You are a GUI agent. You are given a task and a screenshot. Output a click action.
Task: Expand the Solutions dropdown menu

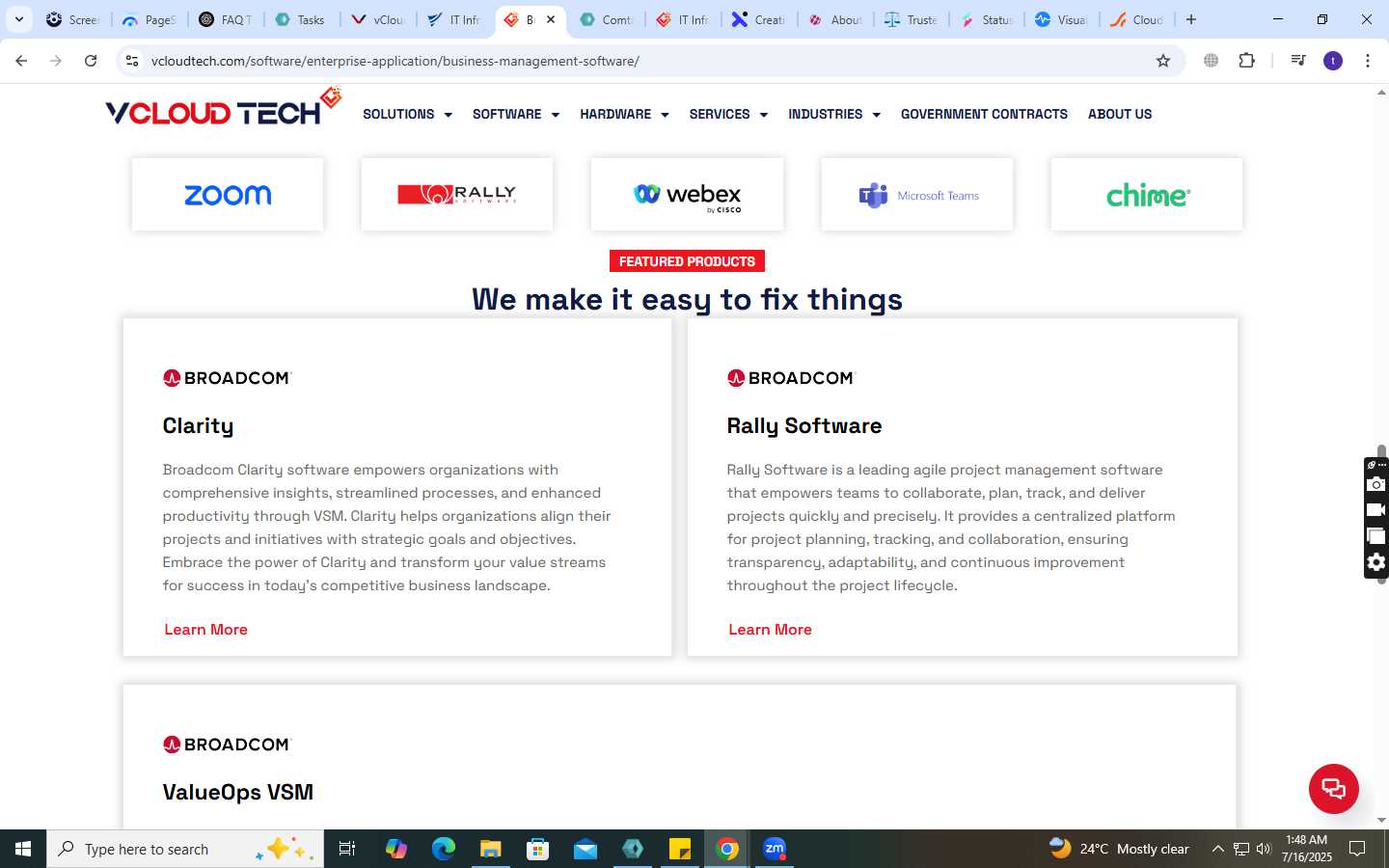pos(407,114)
